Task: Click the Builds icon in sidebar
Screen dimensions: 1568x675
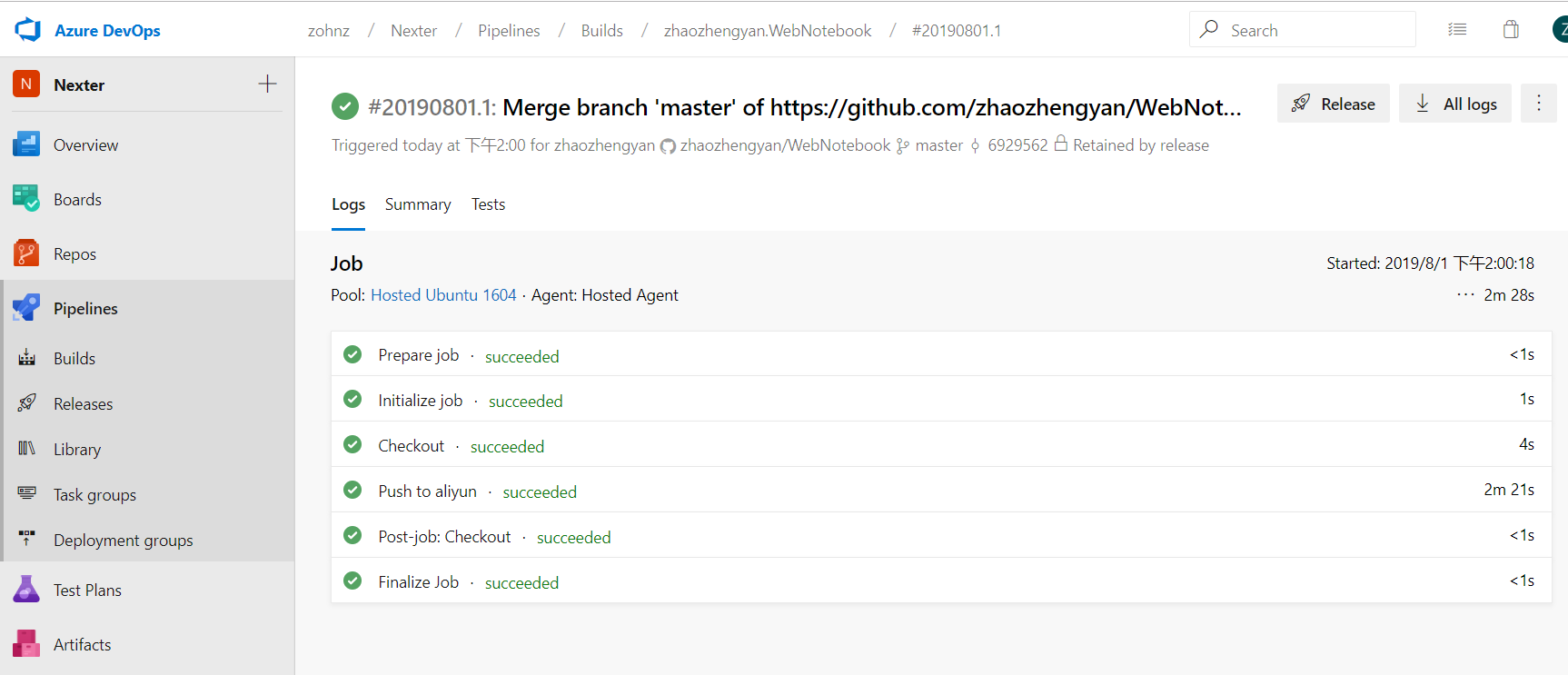Action: tap(27, 358)
